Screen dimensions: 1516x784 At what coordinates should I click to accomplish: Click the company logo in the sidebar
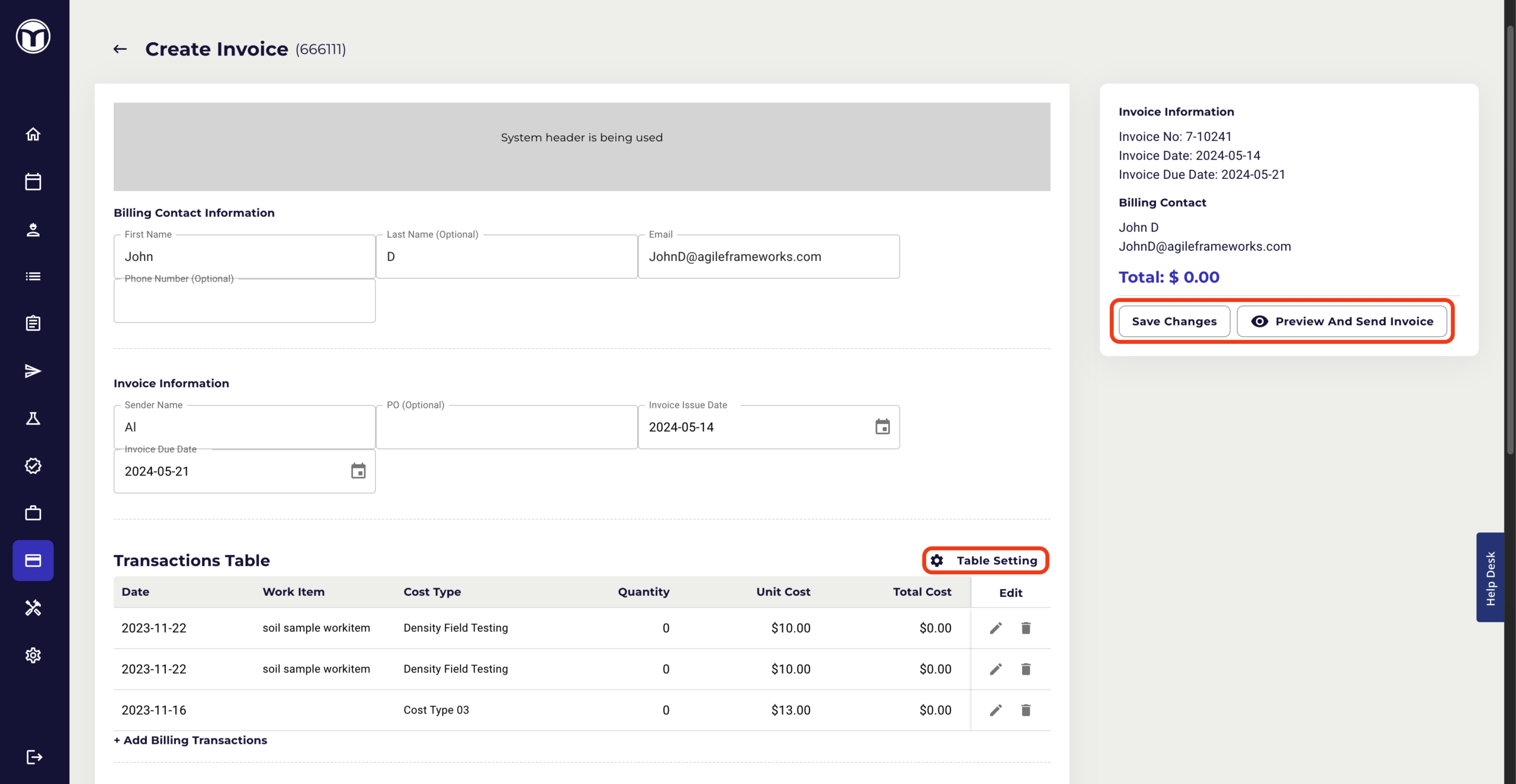point(33,37)
